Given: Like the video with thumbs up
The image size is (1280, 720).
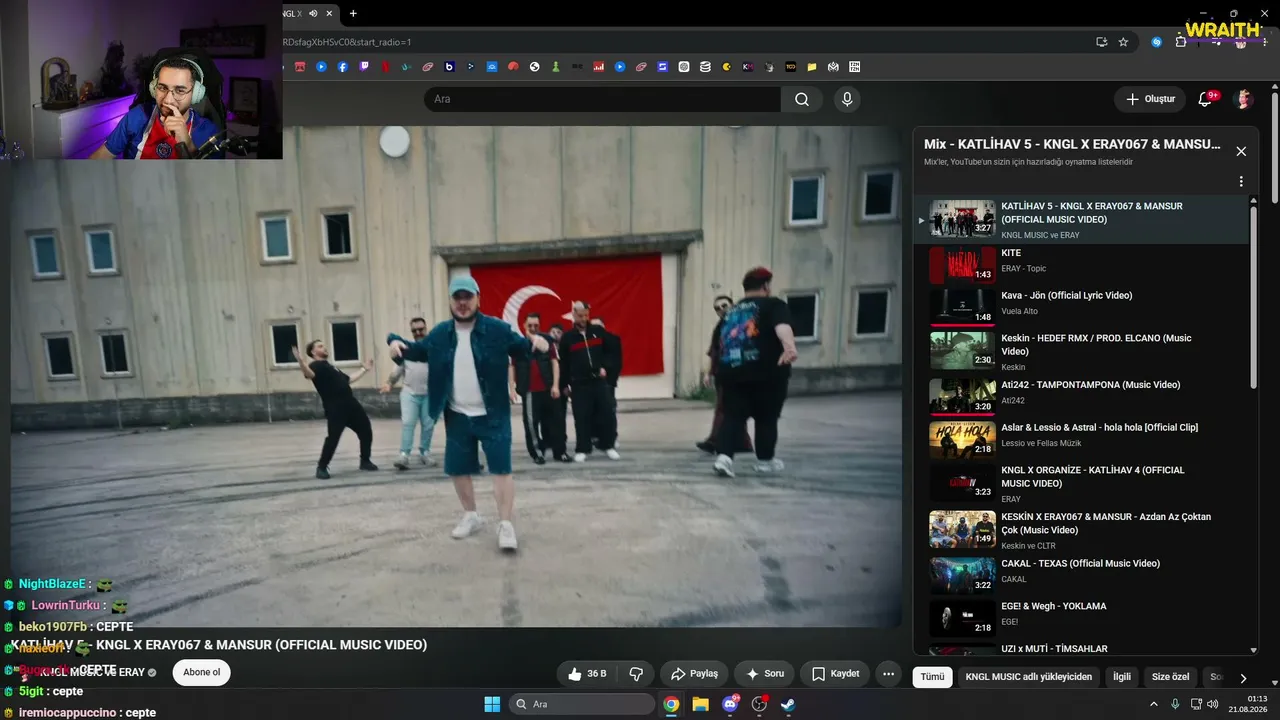Looking at the screenshot, I should (589, 674).
